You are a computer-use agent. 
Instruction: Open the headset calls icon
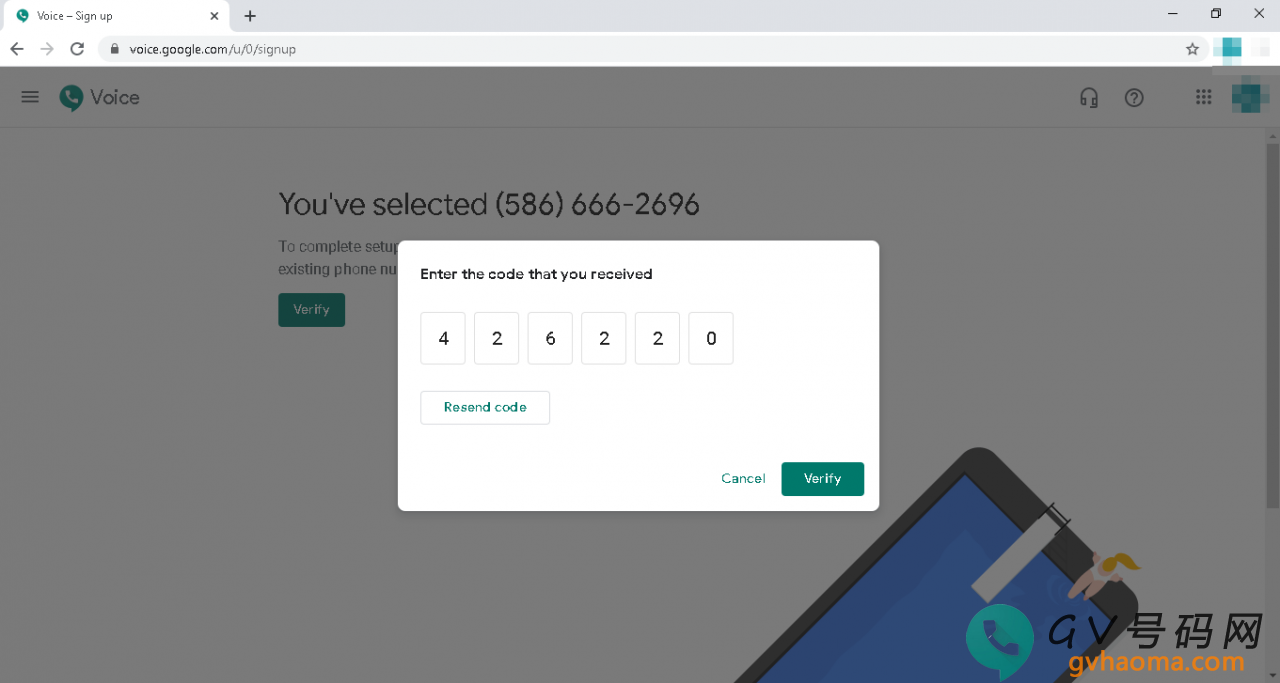(x=1089, y=97)
